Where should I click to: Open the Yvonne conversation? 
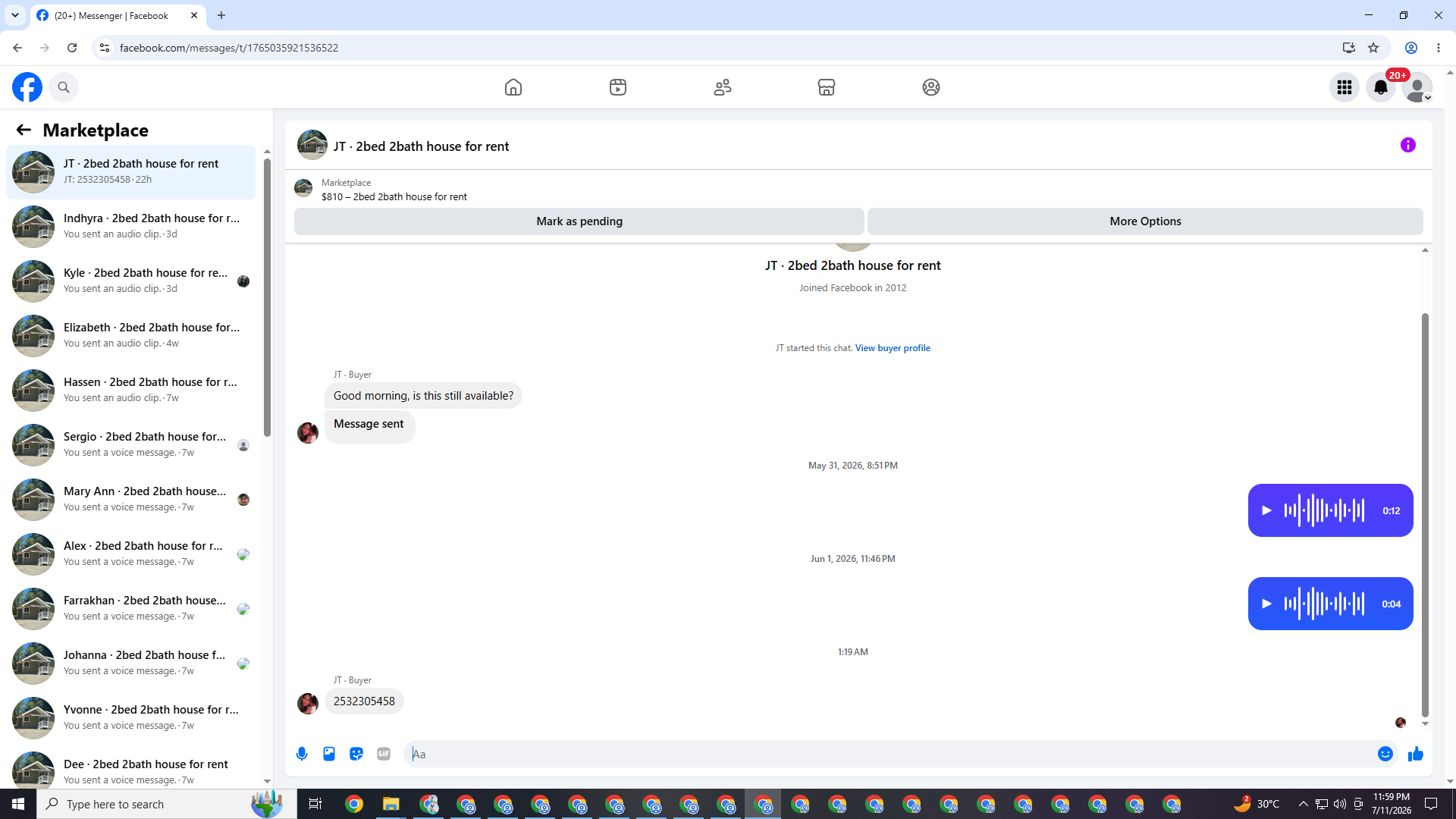[130, 718]
